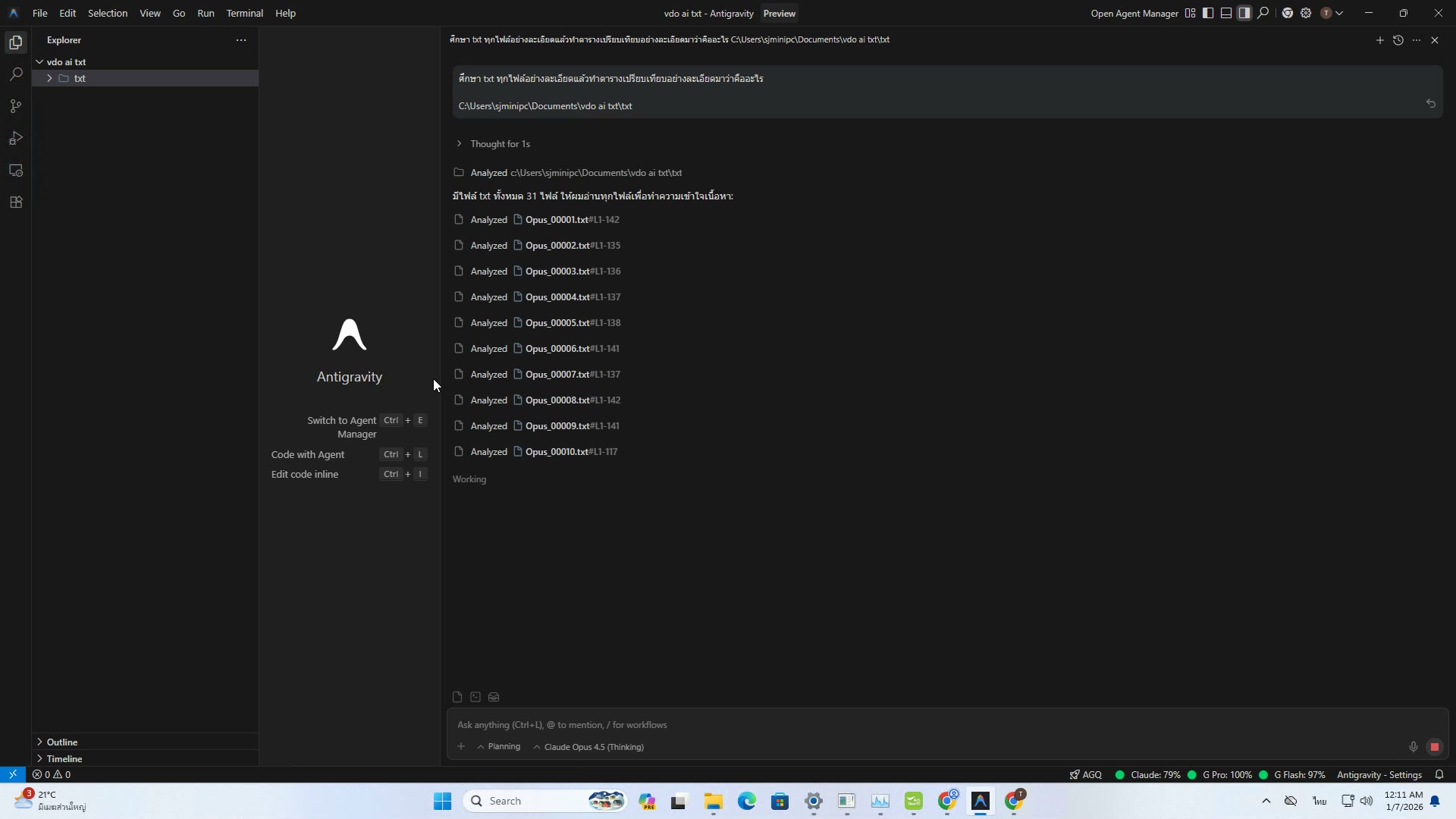
Task: Open the Claude Opus 4.5 model dropdown
Action: 593,747
